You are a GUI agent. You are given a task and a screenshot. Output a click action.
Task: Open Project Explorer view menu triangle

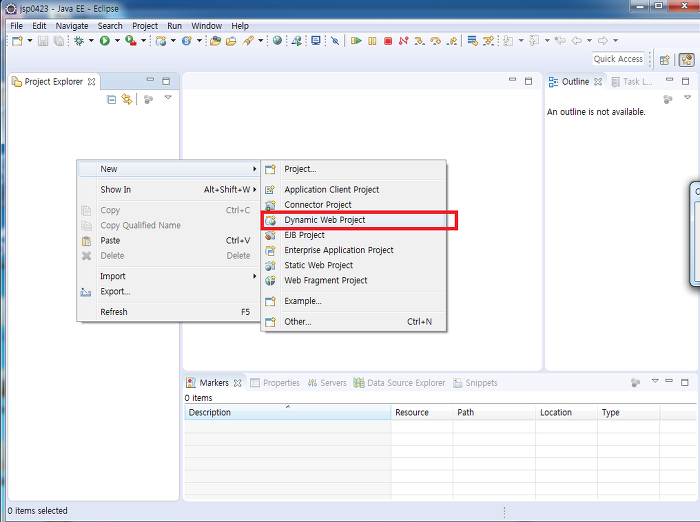pos(168,97)
